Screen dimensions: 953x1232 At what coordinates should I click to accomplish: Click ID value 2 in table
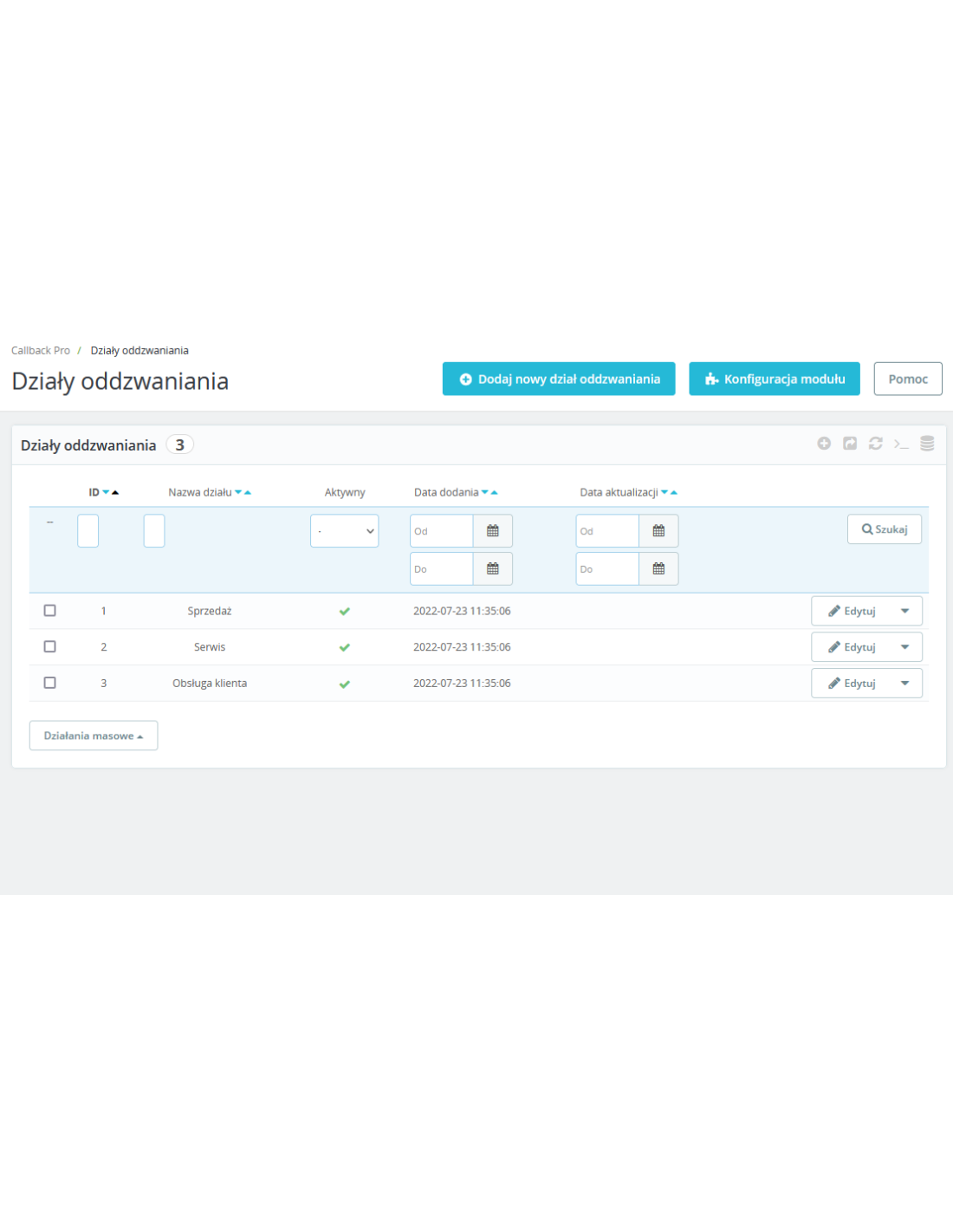pos(104,647)
